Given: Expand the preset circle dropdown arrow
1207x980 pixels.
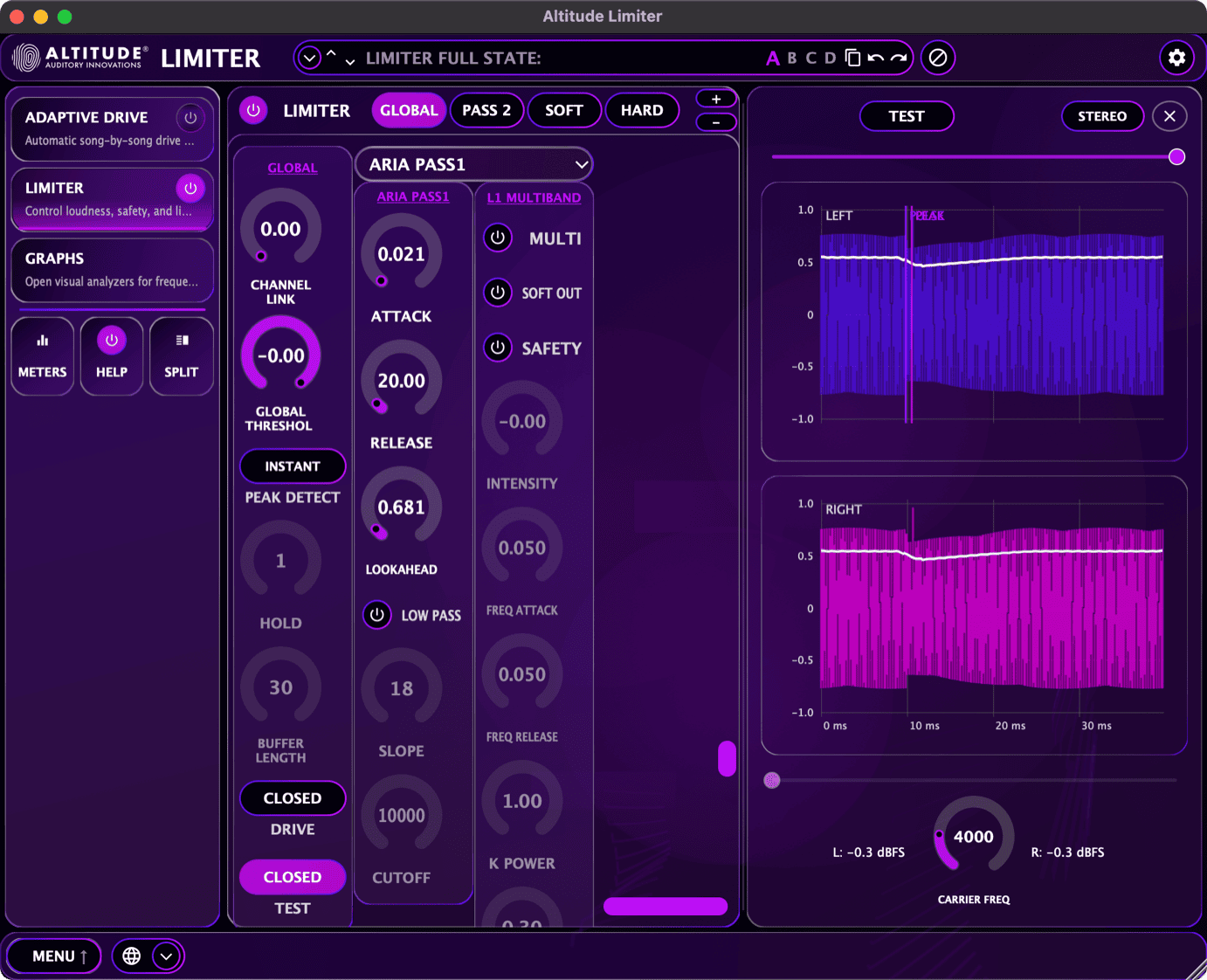Looking at the screenshot, I should click(x=309, y=59).
